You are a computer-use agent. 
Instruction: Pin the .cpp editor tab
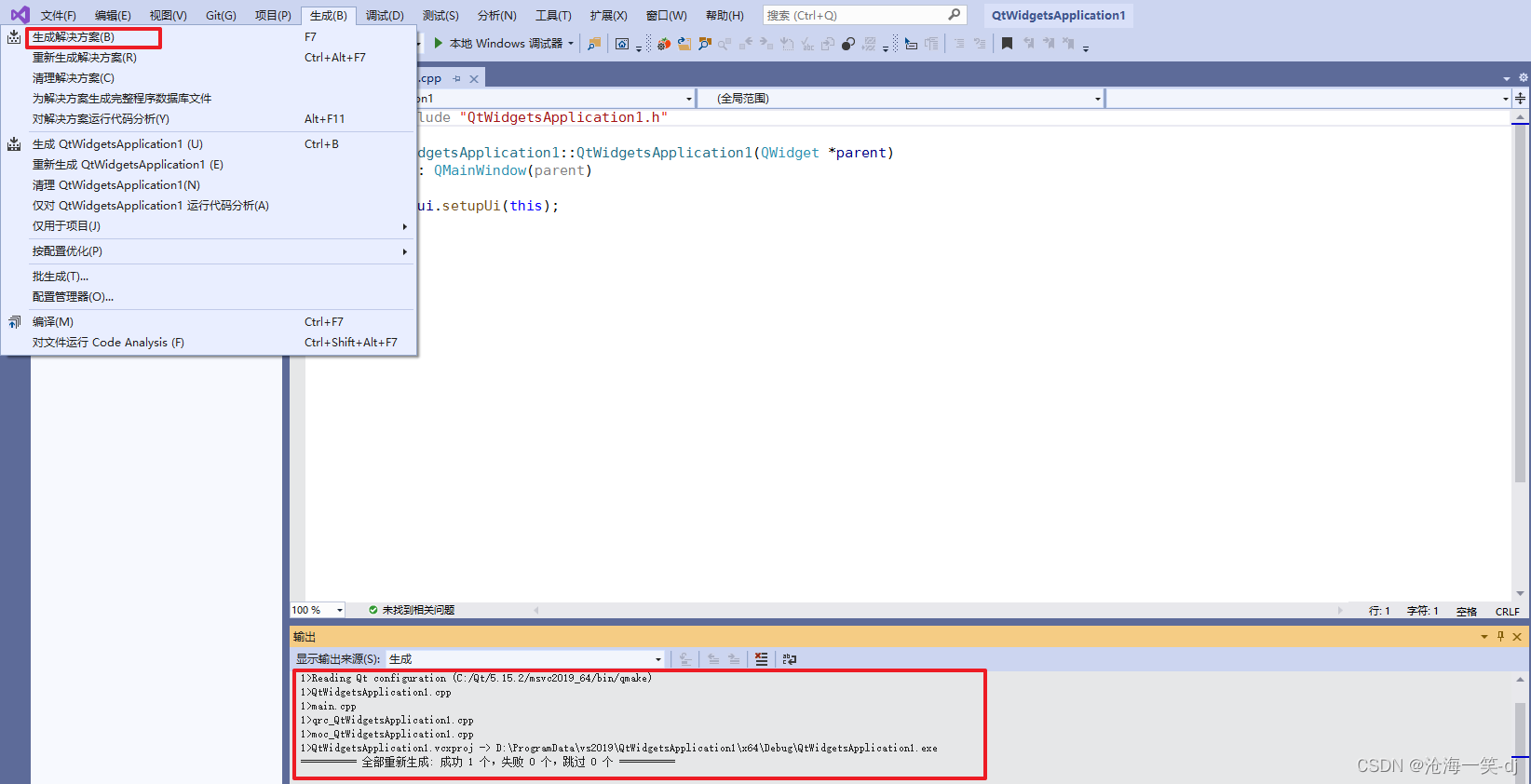[456, 79]
